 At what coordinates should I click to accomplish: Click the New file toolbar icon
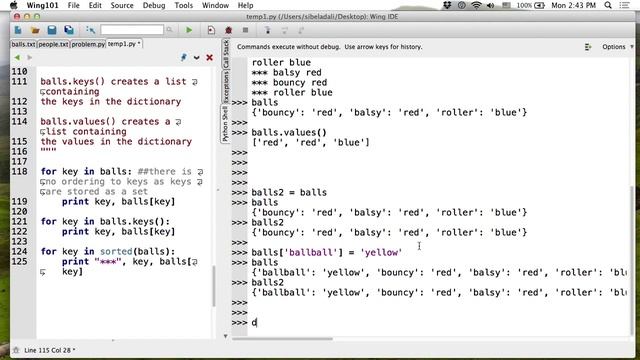click(18, 30)
